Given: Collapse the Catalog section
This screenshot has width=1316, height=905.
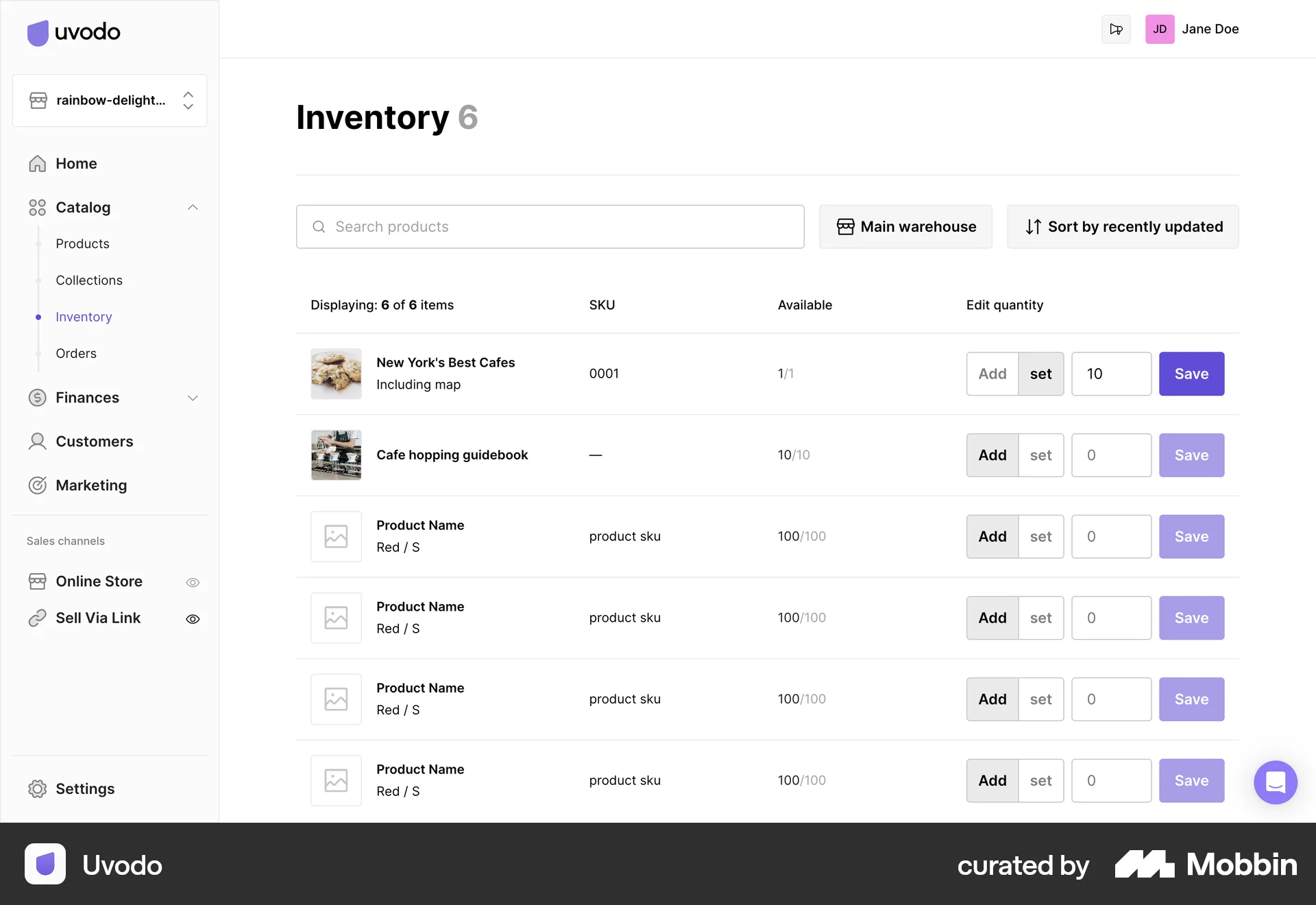Looking at the screenshot, I should (193, 207).
